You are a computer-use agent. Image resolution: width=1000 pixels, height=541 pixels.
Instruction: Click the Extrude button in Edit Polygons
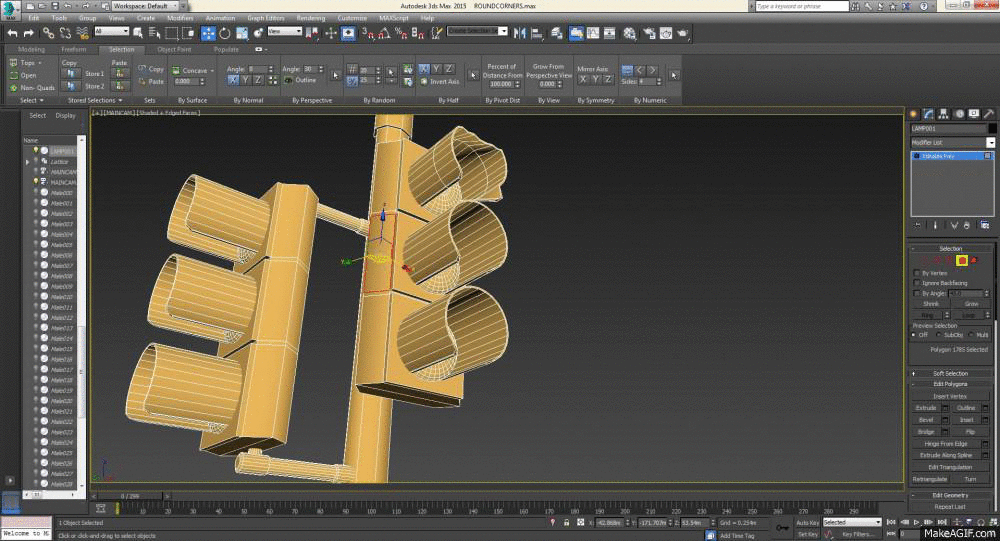pyautogui.click(x=926, y=408)
